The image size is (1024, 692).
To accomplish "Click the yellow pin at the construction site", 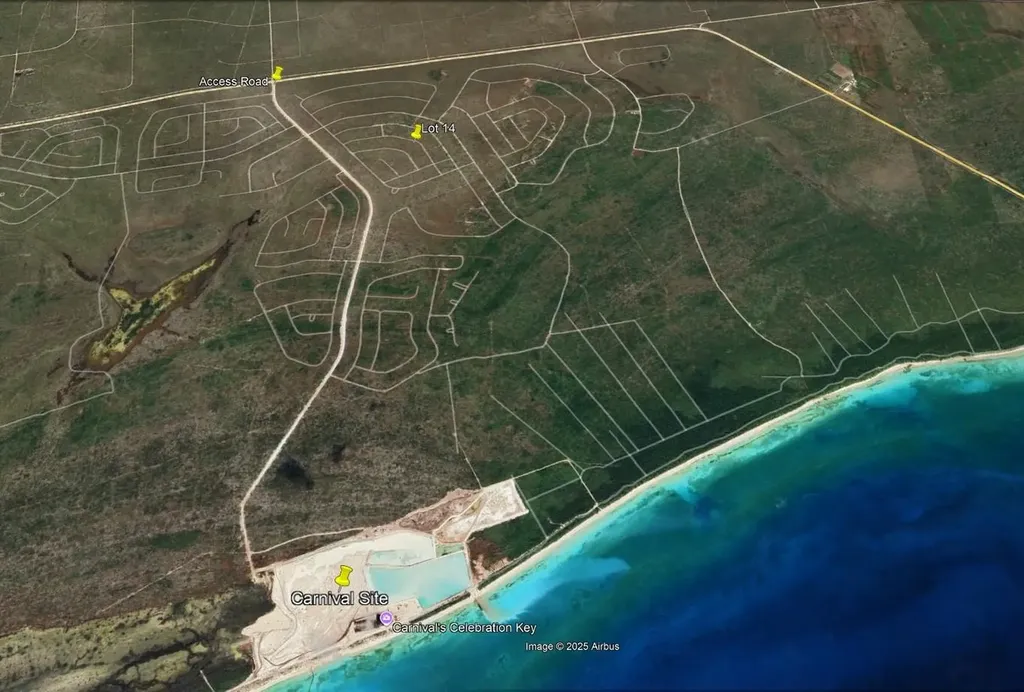I will pyautogui.click(x=345, y=573).
